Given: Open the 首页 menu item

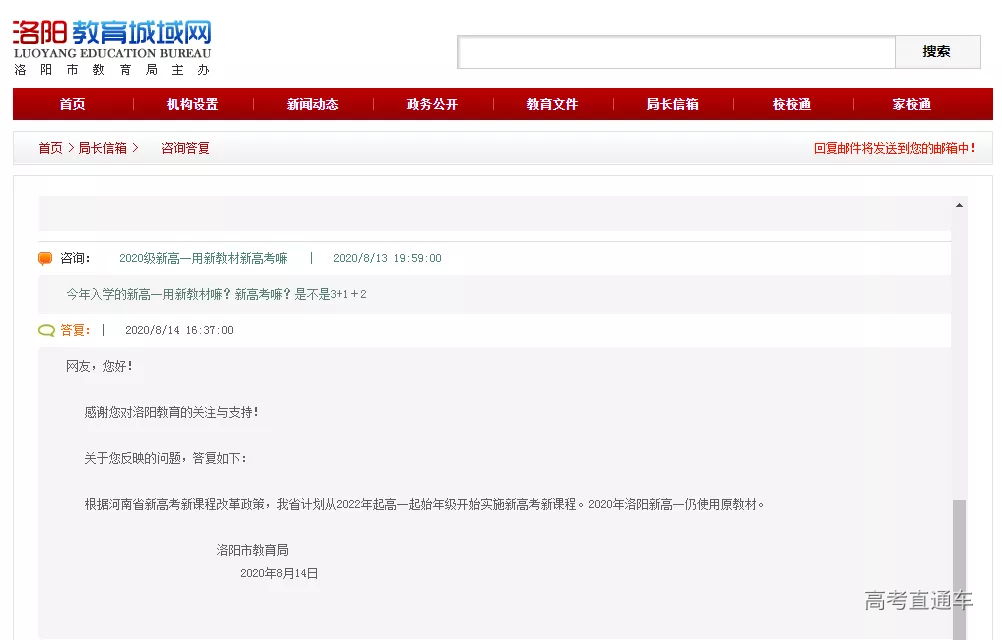Looking at the screenshot, I should [x=72, y=104].
